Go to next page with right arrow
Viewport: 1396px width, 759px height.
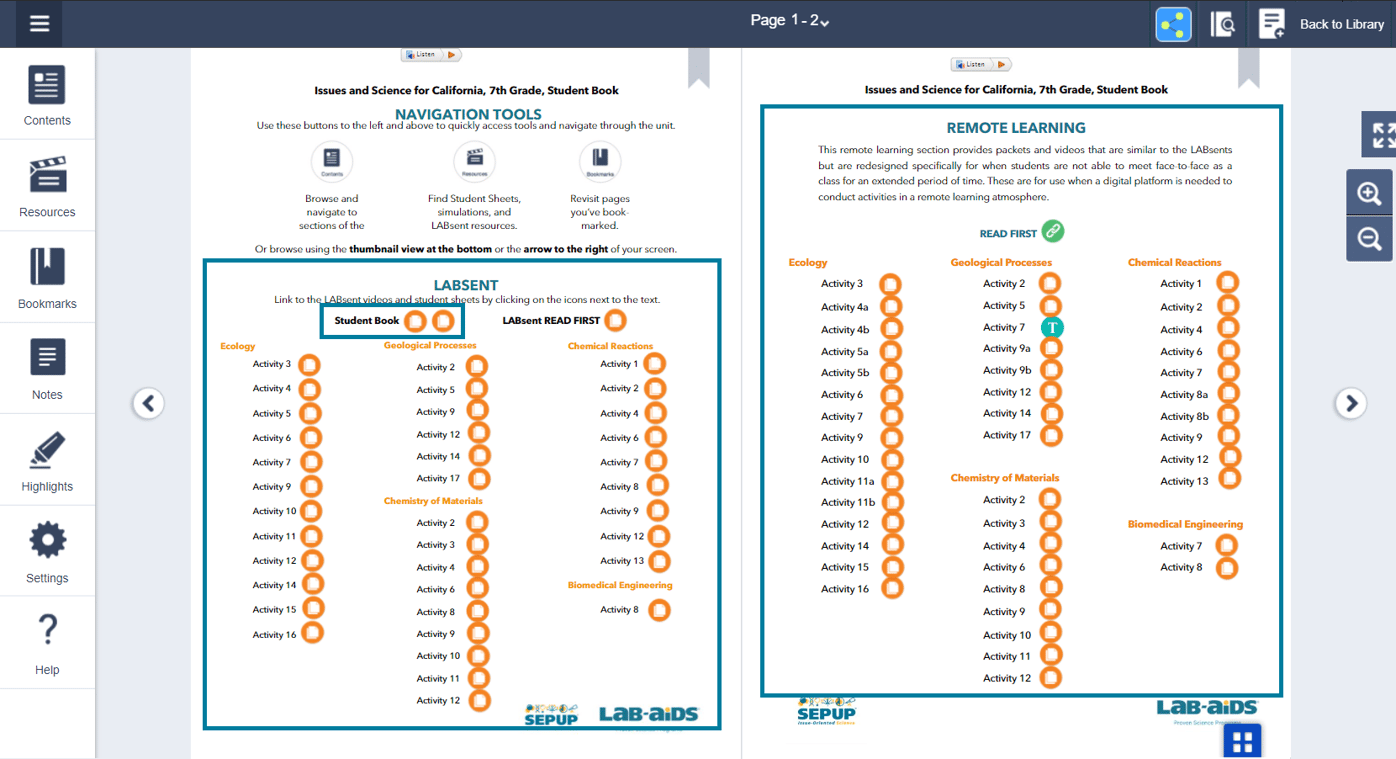(x=1351, y=403)
